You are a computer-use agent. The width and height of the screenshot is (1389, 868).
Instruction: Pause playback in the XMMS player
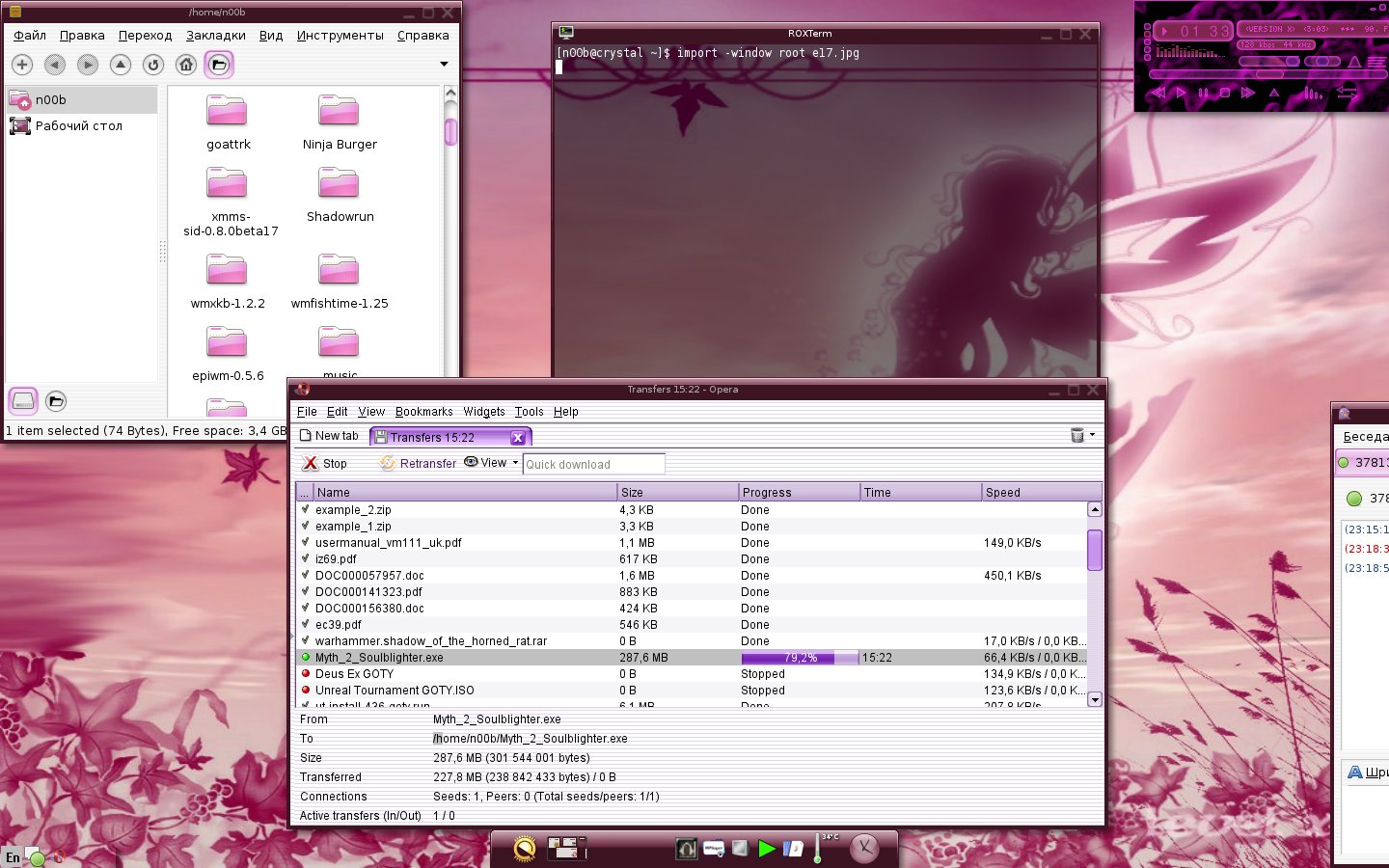(x=1203, y=93)
